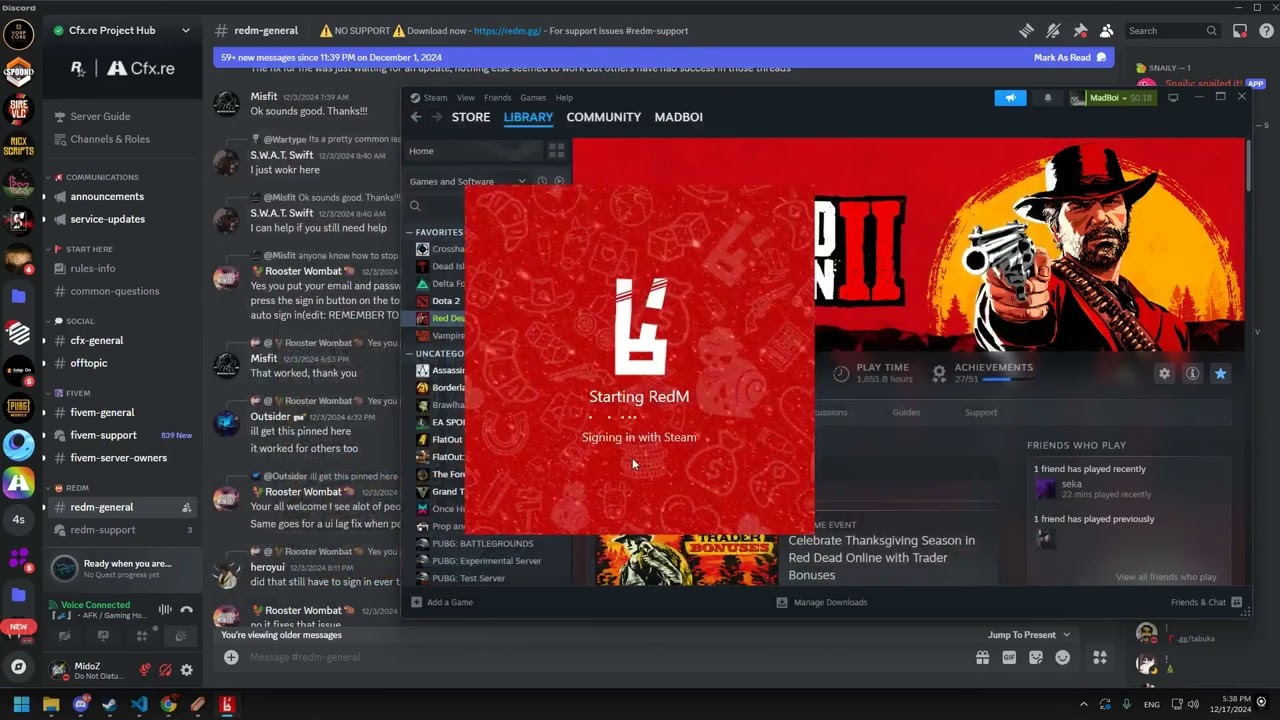Open Discord inbox icon
This screenshot has height=720, width=1280.
[x=1241, y=31]
